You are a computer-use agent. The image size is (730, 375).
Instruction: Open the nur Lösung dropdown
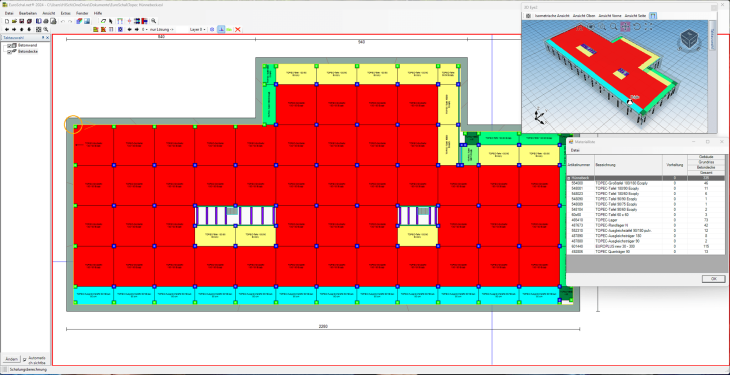pyautogui.click(x=162, y=29)
